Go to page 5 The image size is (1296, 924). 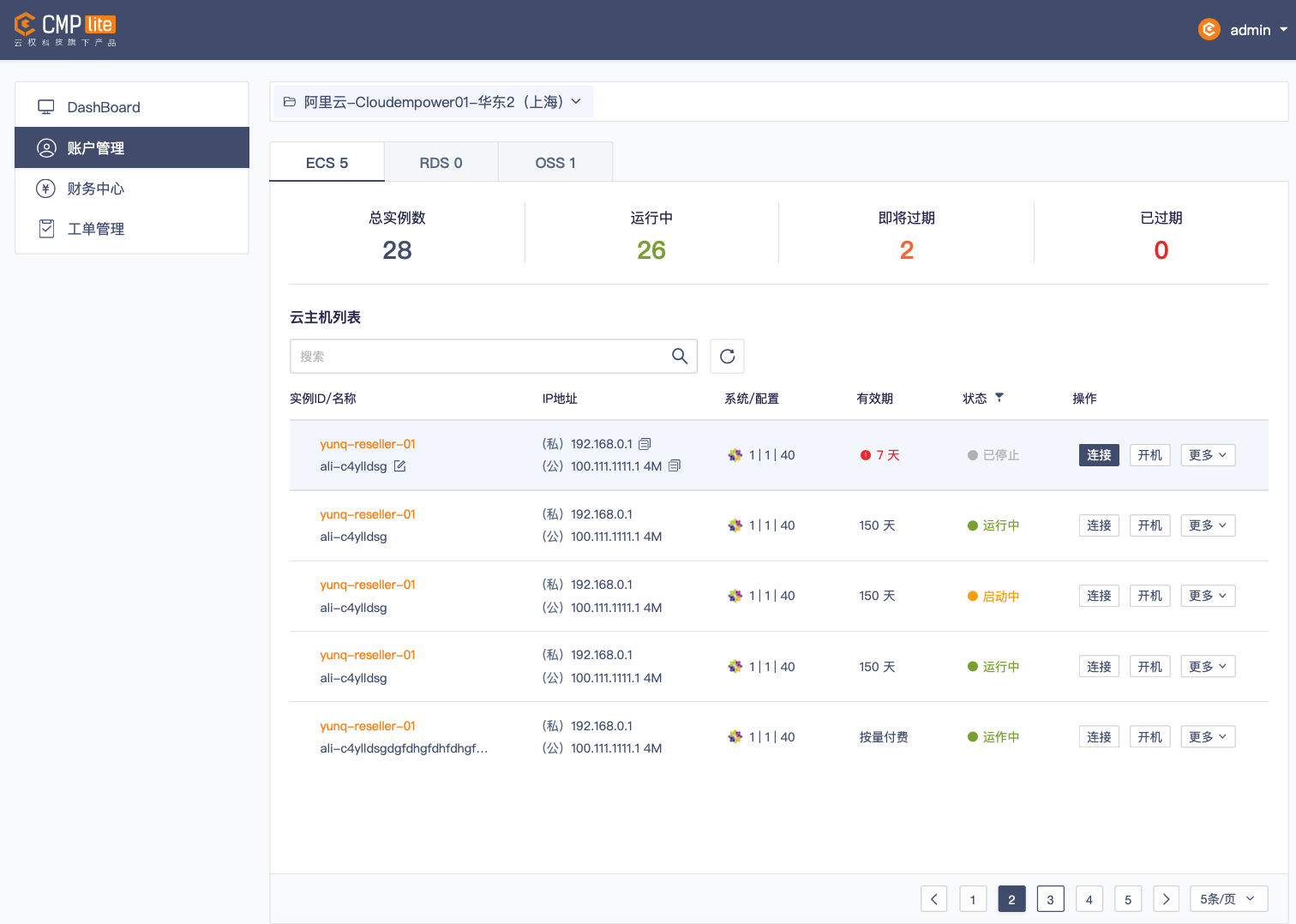(1128, 899)
